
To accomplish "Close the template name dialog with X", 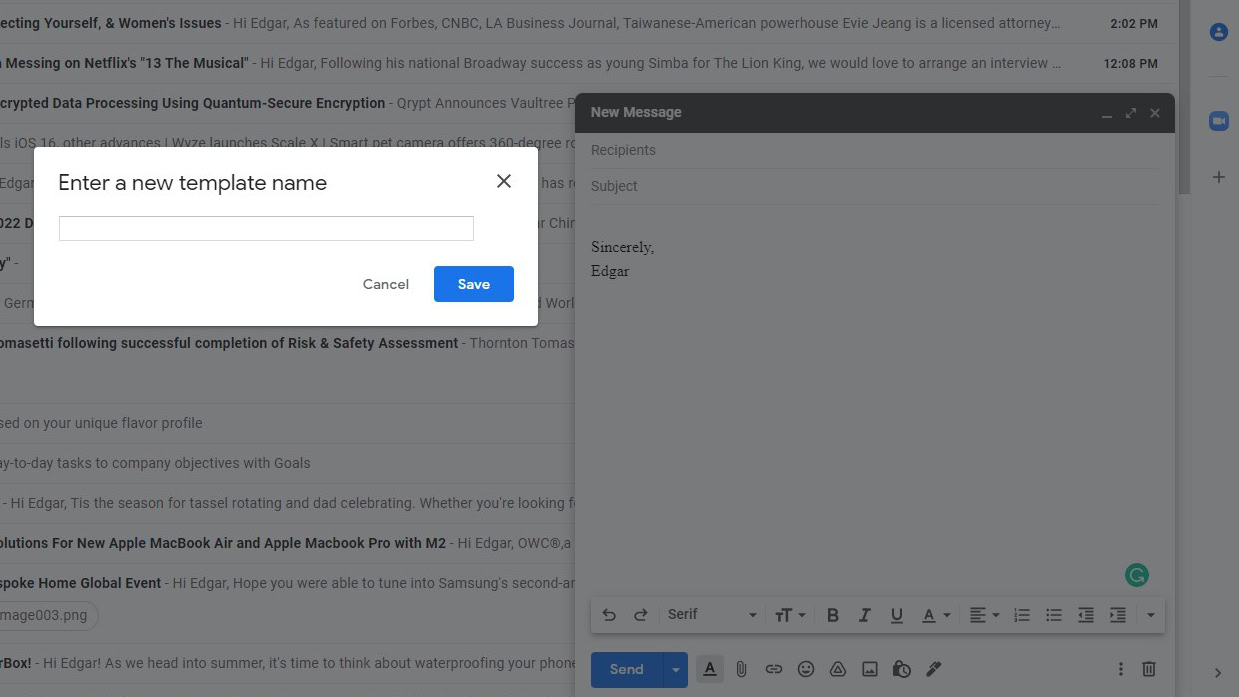I will click(x=504, y=181).
